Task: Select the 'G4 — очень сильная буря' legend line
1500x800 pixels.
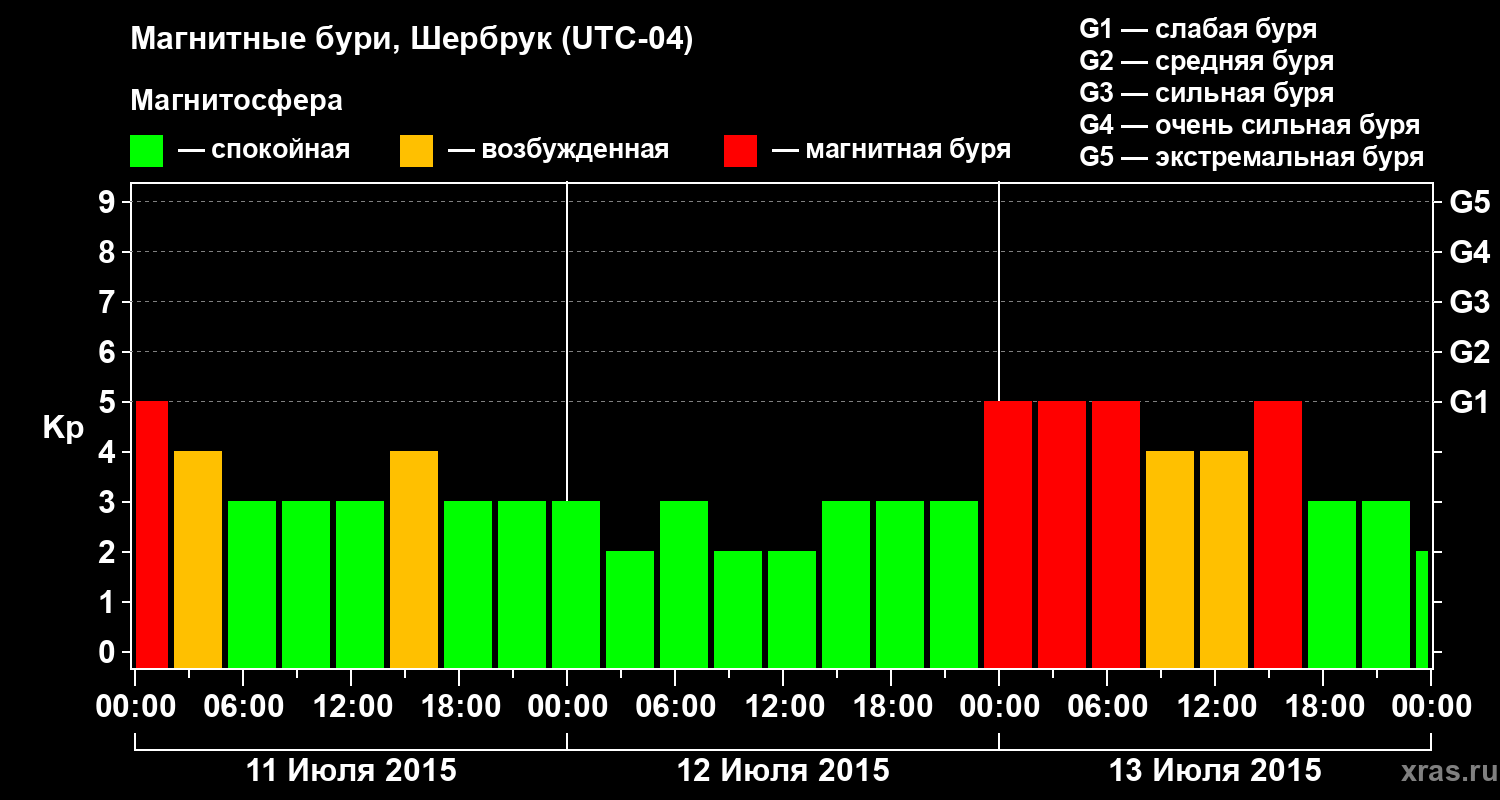Action: (1250, 125)
